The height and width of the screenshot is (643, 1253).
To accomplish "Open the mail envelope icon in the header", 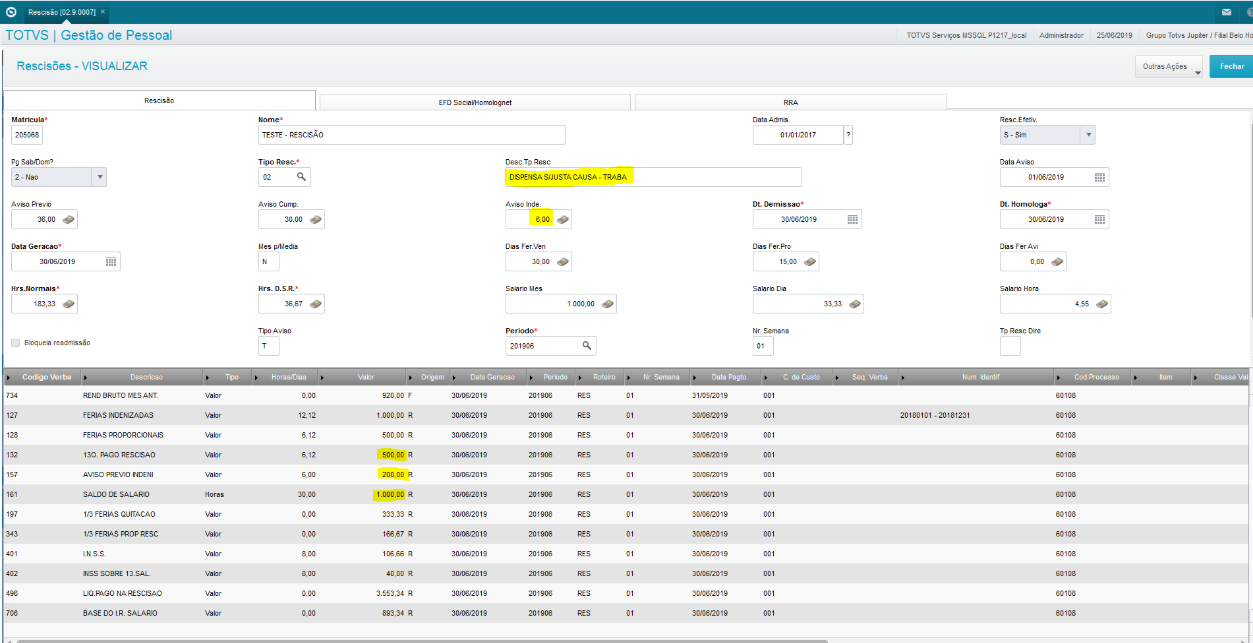I will click(1226, 12).
